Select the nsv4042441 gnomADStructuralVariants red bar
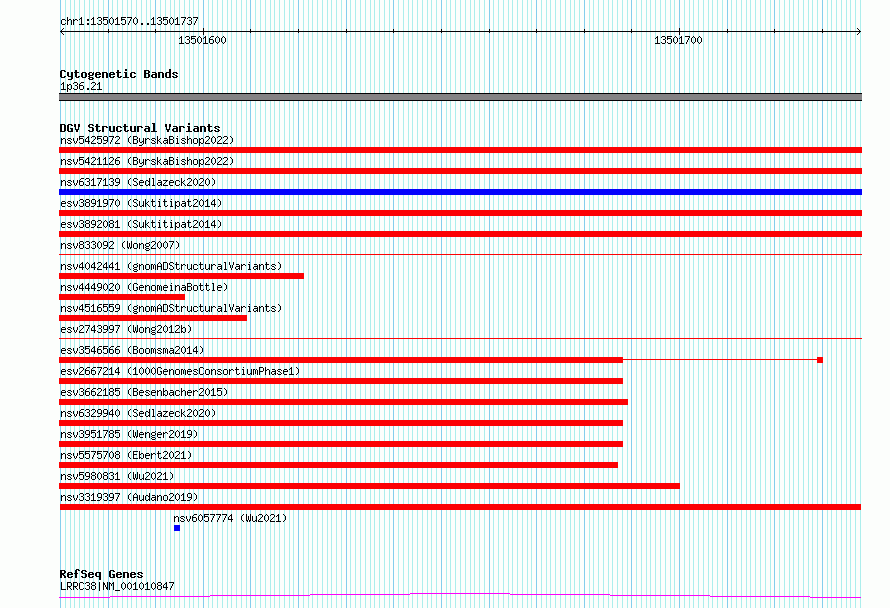Viewport: 890px width, 608px height. 181,276
